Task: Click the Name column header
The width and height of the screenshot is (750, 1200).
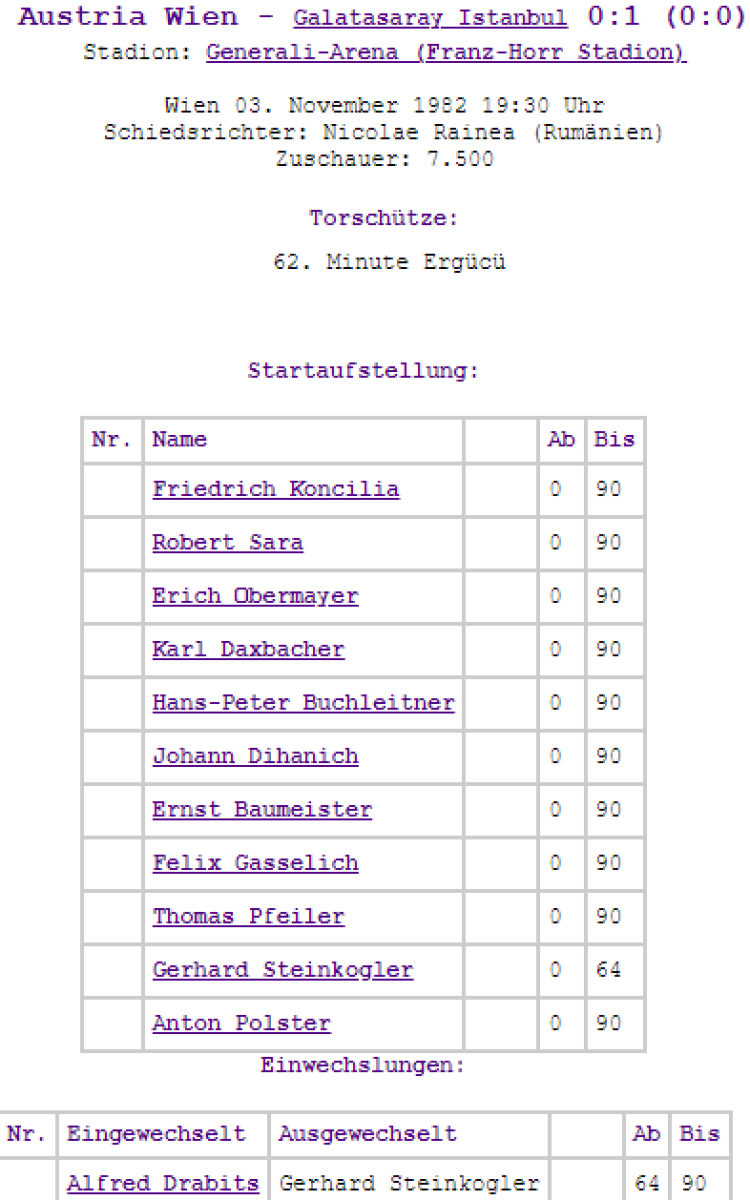Action: coord(180,440)
